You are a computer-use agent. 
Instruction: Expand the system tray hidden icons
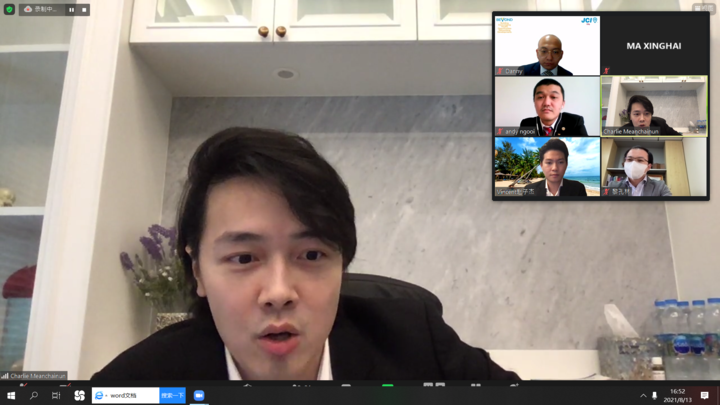click(x=643, y=396)
